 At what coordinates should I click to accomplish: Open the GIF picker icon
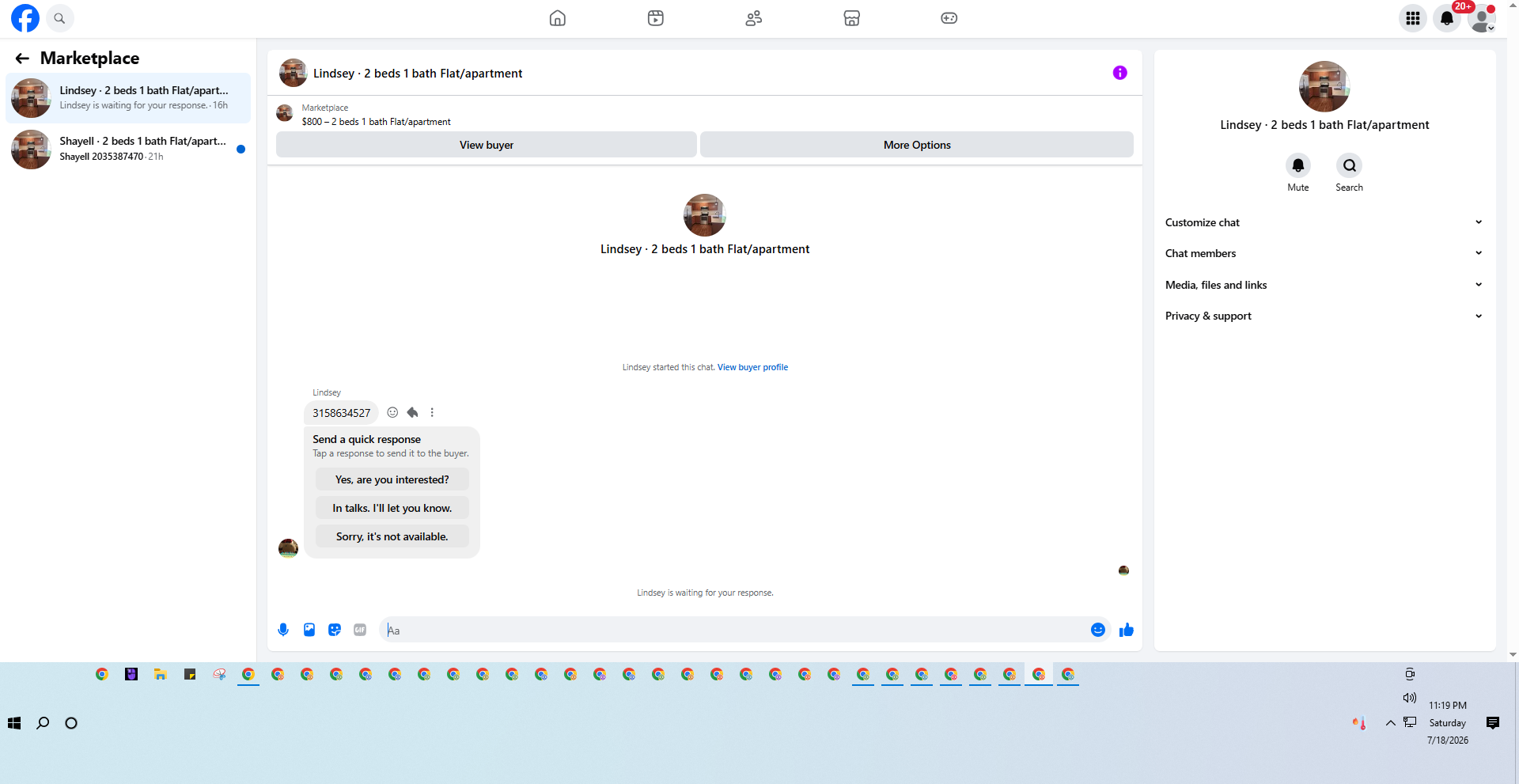(x=360, y=630)
